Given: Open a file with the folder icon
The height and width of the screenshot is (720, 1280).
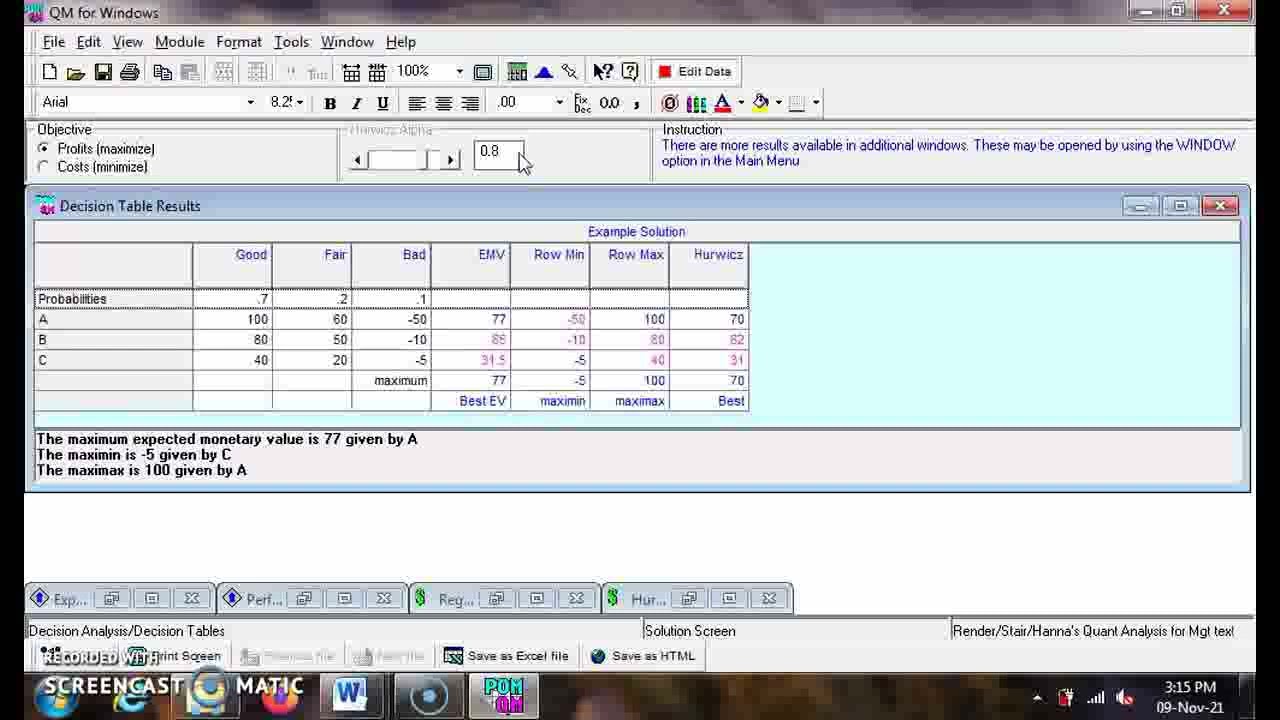Looking at the screenshot, I should tap(76, 72).
